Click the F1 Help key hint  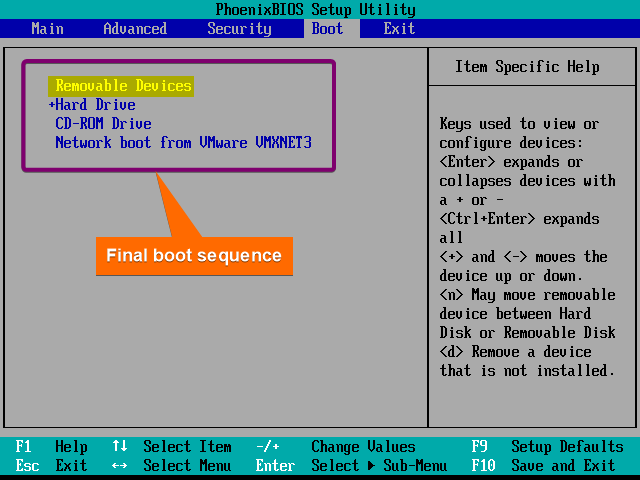(51, 447)
